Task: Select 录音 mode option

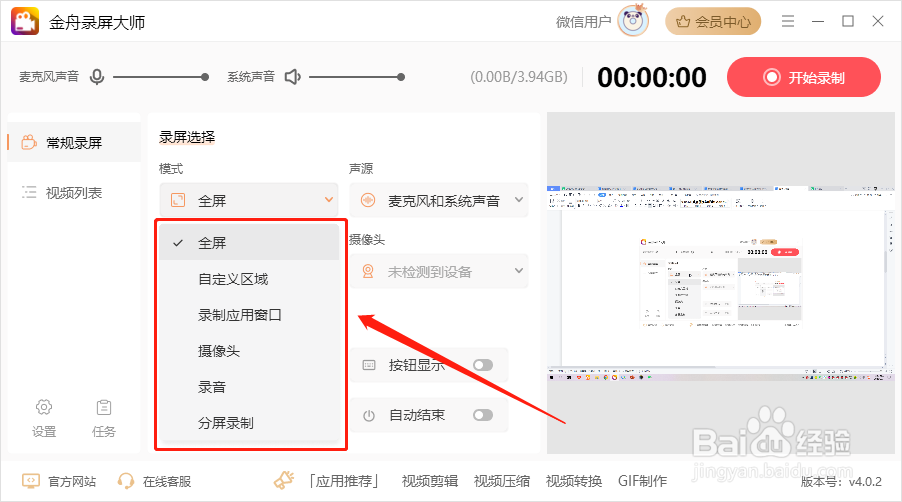Action: click(249, 387)
